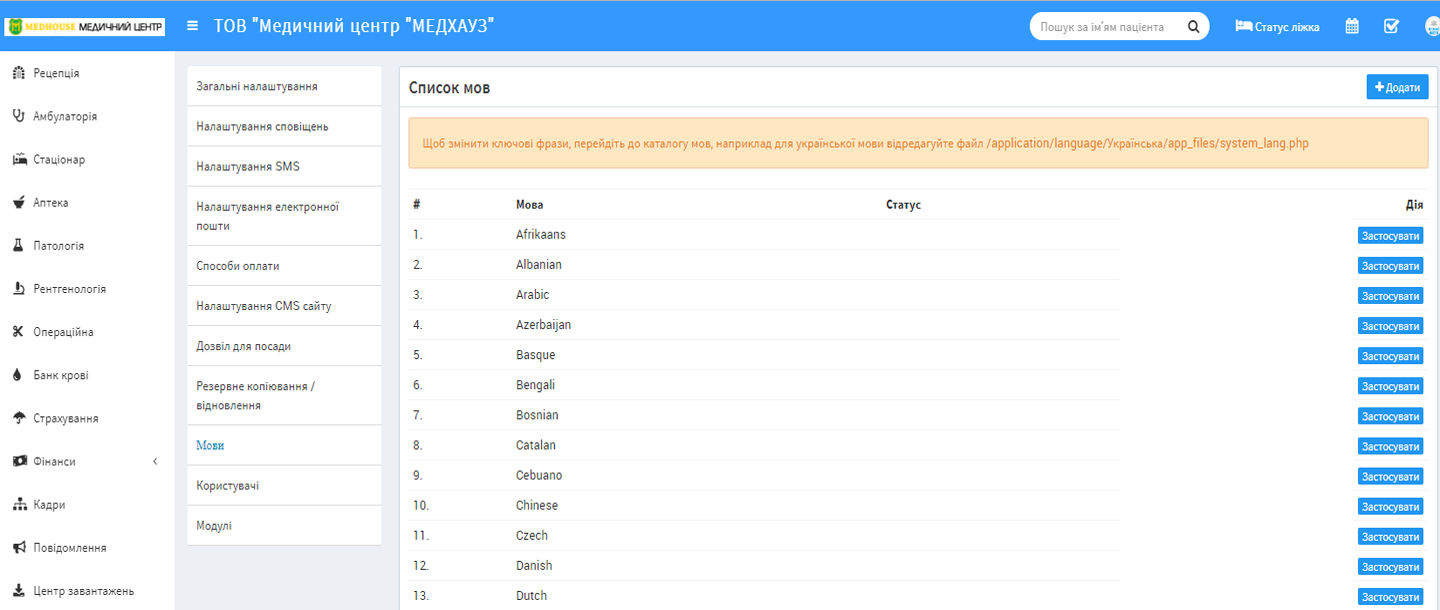Click the Повідомлення megaphone icon
1440x610 pixels.
coord(18,547)
